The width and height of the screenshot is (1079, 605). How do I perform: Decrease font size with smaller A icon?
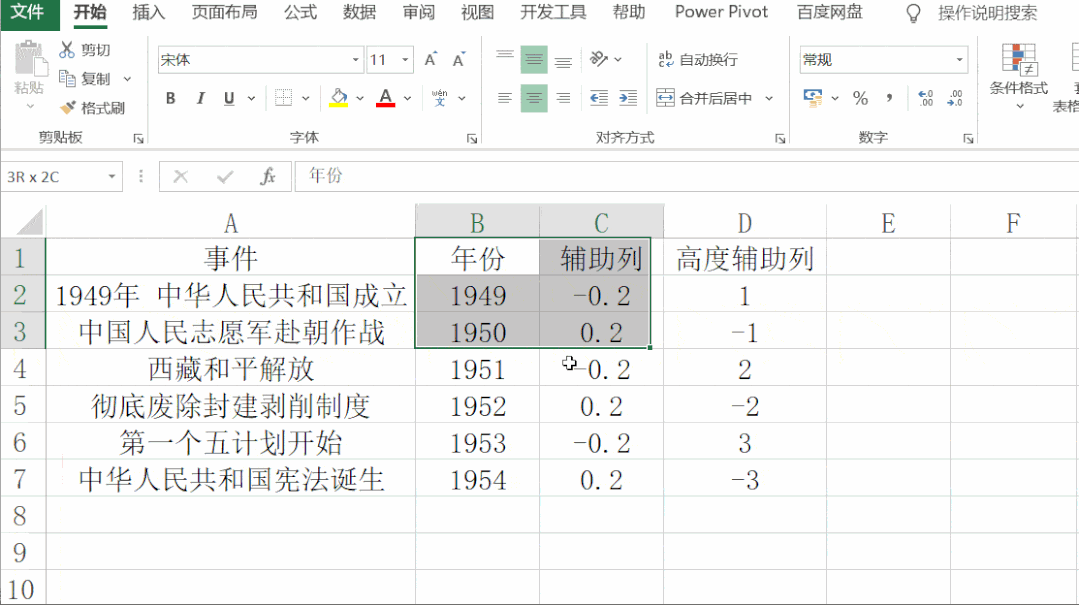click(x=459, y=60)
